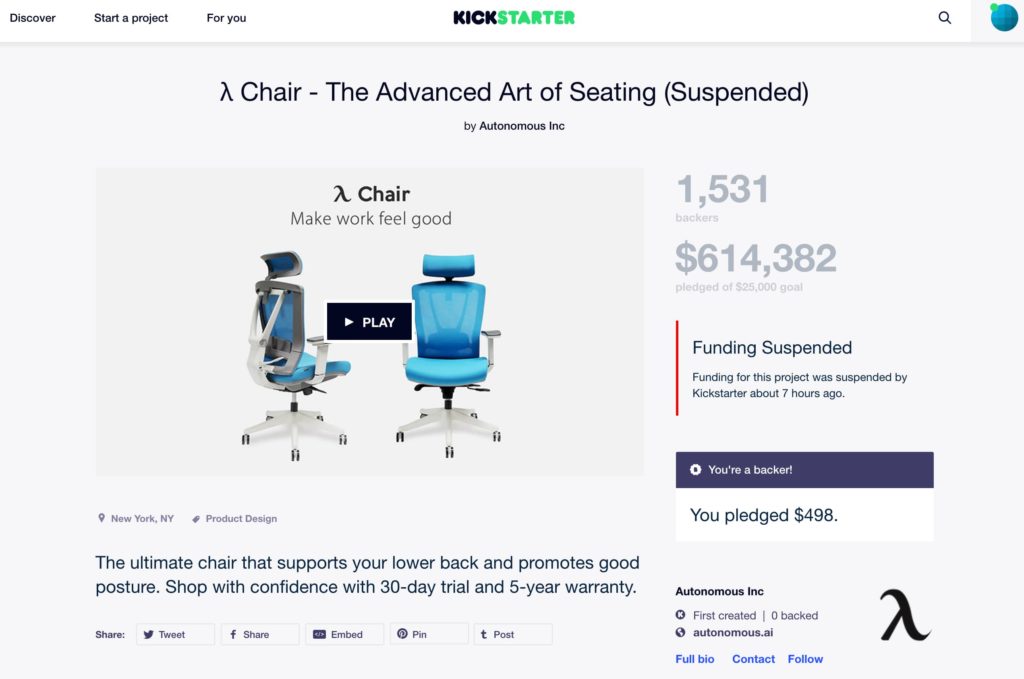Click the Product Design category link
The image size is (1024, 679).
[240, 518]
